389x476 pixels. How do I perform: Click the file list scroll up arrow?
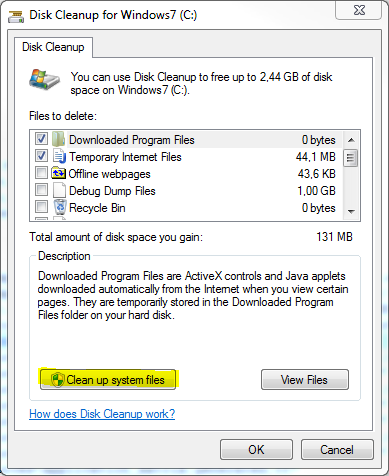(351, 140)
